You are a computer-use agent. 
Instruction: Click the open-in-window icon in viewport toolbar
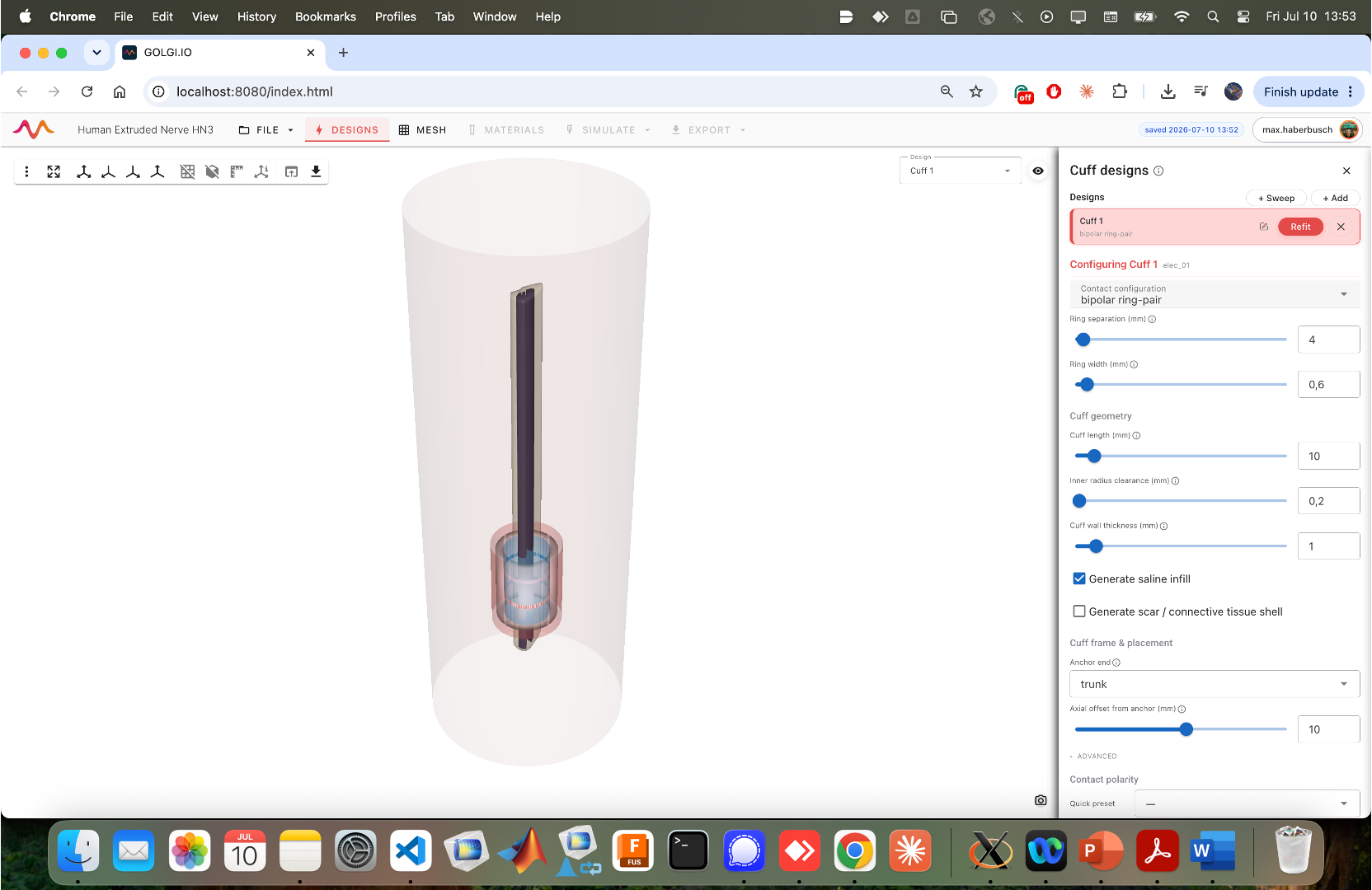(x=291, y=171)
